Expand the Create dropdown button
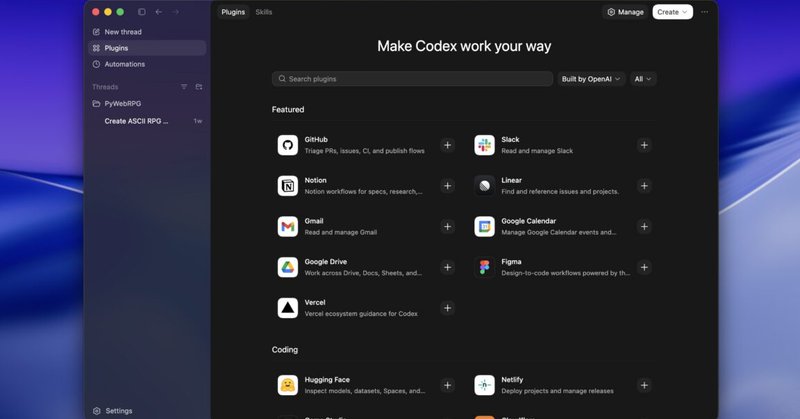800x419 pixels. pyautogui.click(x=672, y=12)
